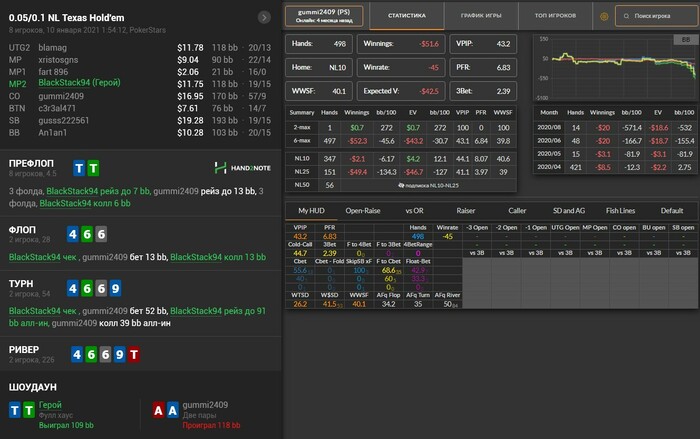This screenshot has width=700, height=439.
Task: Click the green T card in Префлоп
Action: (x=93, y=168)
